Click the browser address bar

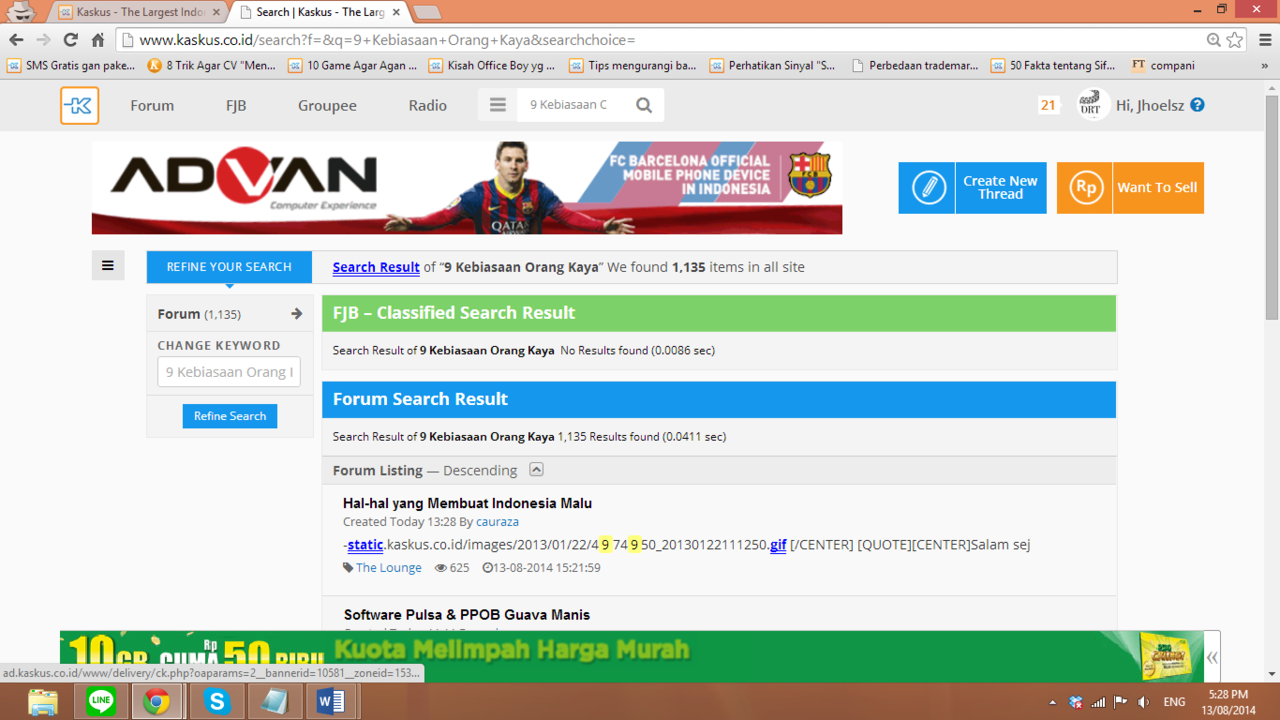pos(660,40)
